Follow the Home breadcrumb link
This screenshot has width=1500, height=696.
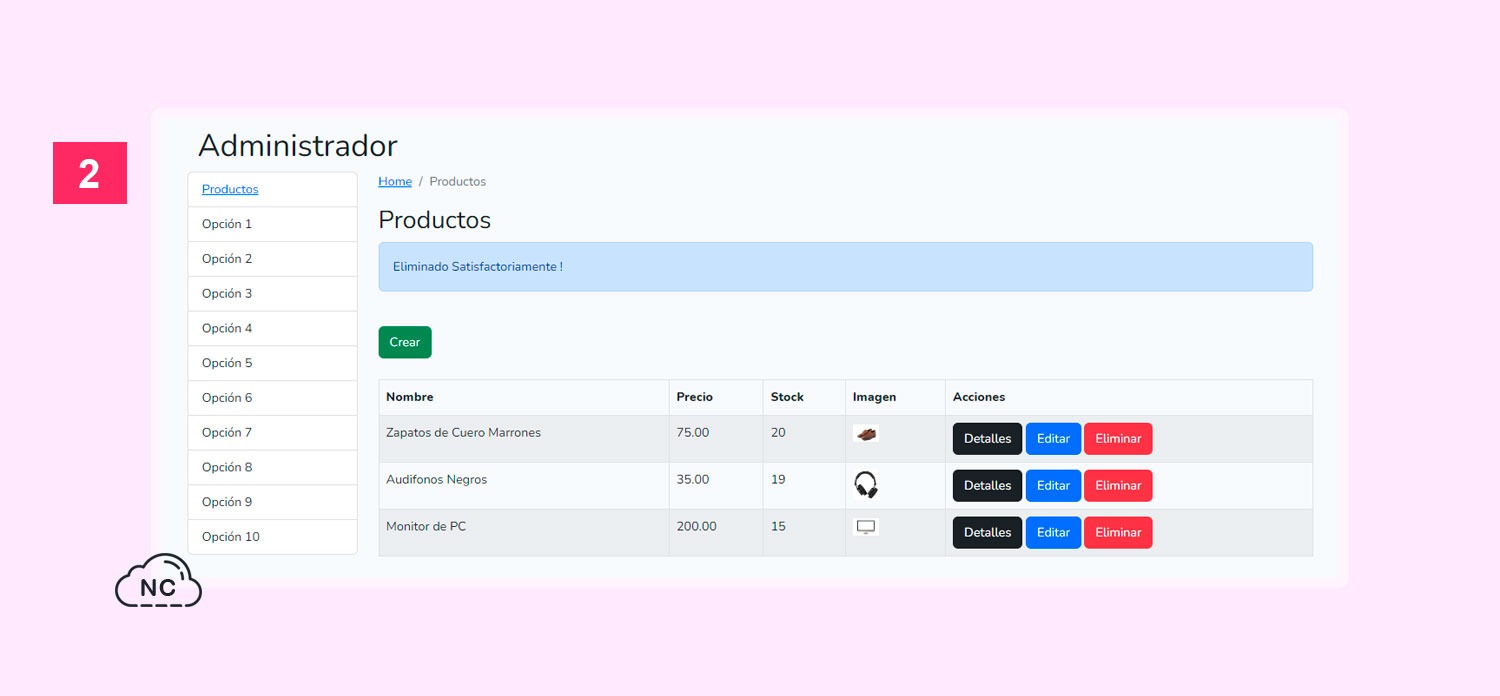[x=395, y=181]
